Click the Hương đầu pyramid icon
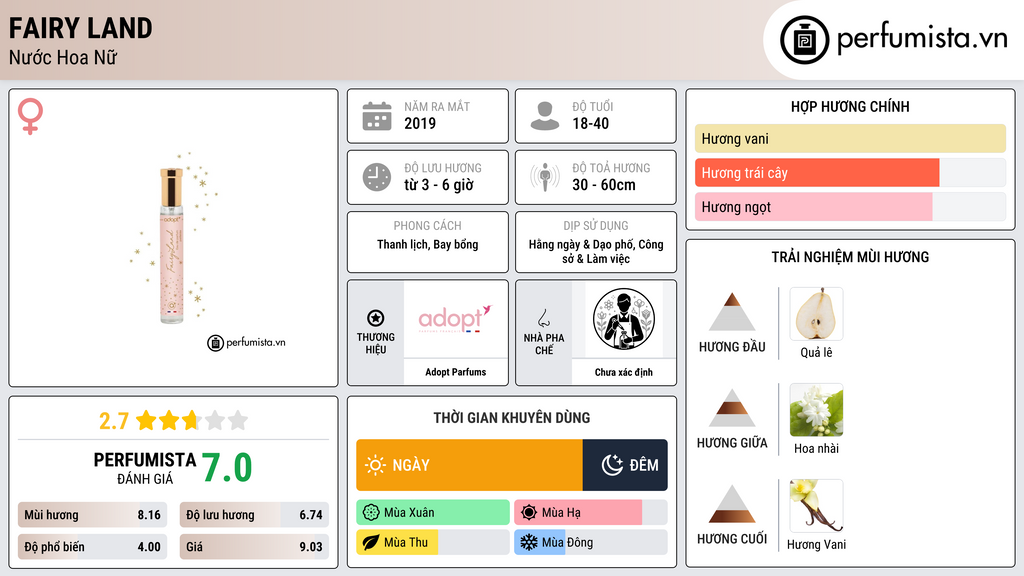 click(x=732, y=312)
